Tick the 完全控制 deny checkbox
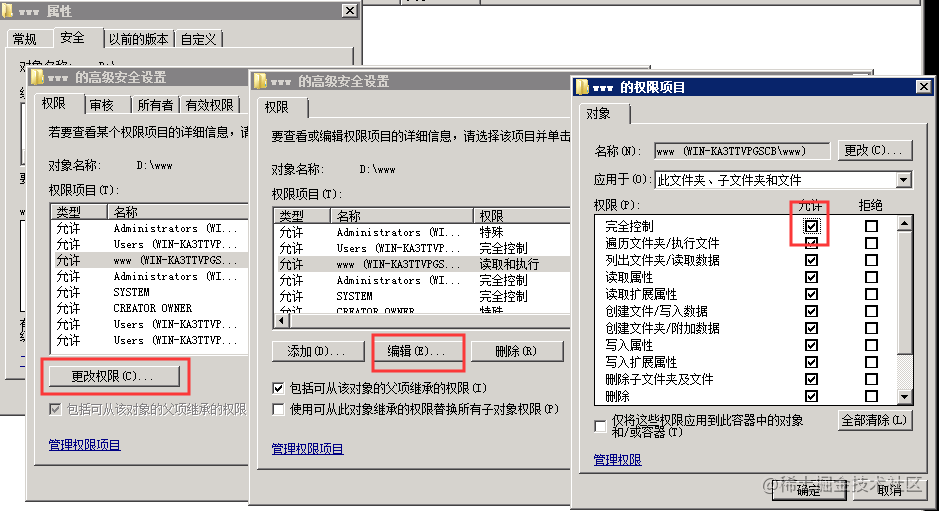The height and width of the screenshot is (511, 939). (x=871, y=227)
